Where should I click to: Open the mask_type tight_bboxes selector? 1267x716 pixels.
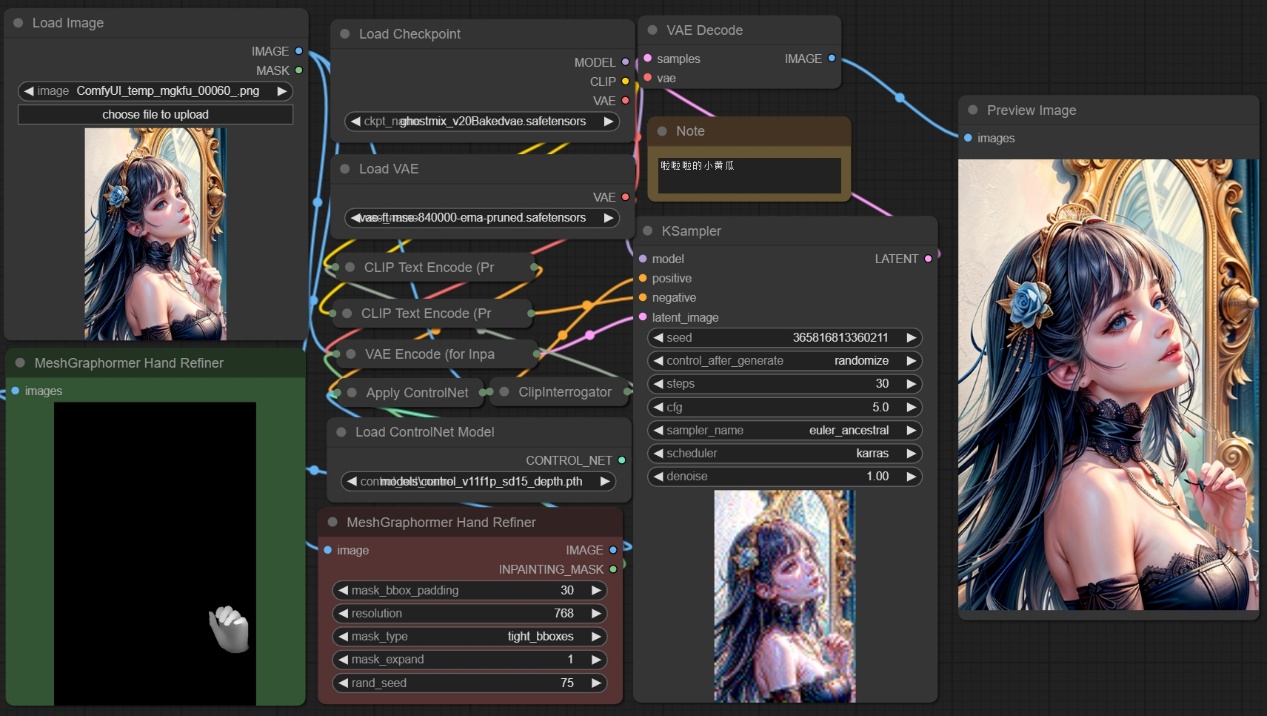point(469,637)
